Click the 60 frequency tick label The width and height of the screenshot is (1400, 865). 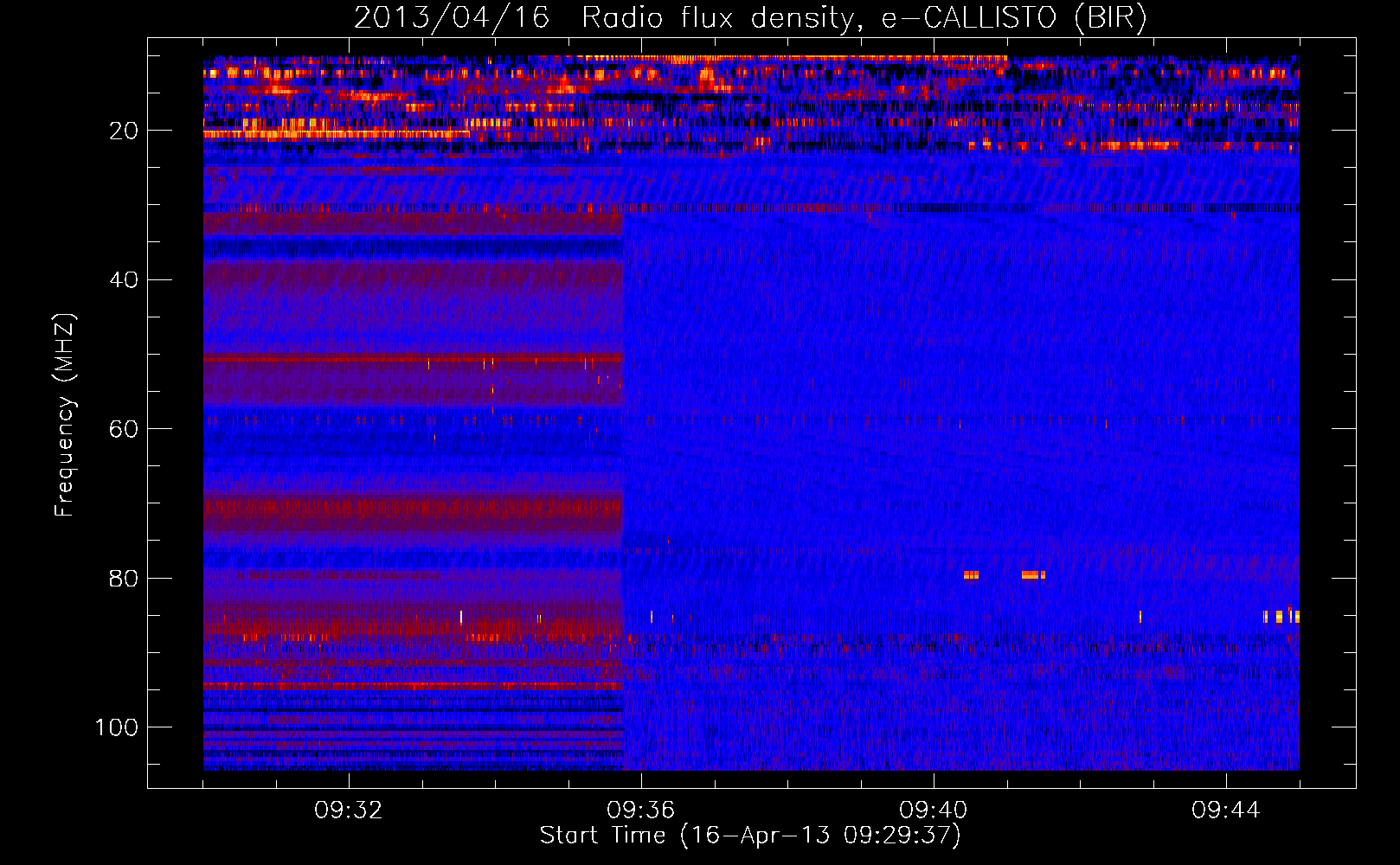pos(124,430)
